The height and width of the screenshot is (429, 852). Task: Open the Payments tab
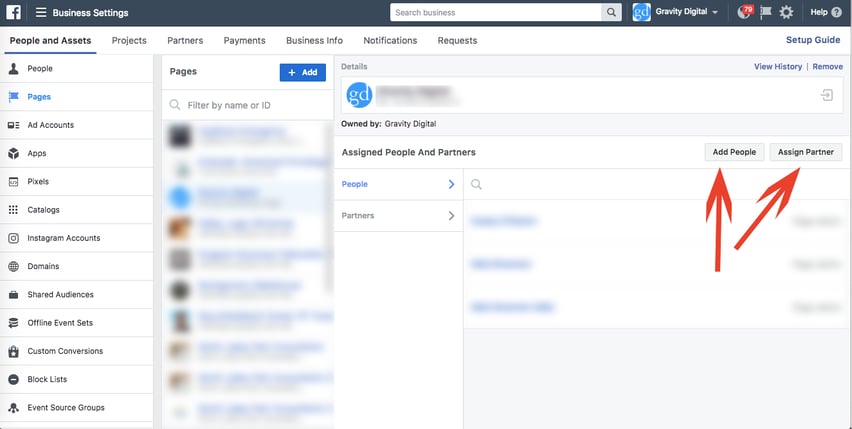[245, 40]
